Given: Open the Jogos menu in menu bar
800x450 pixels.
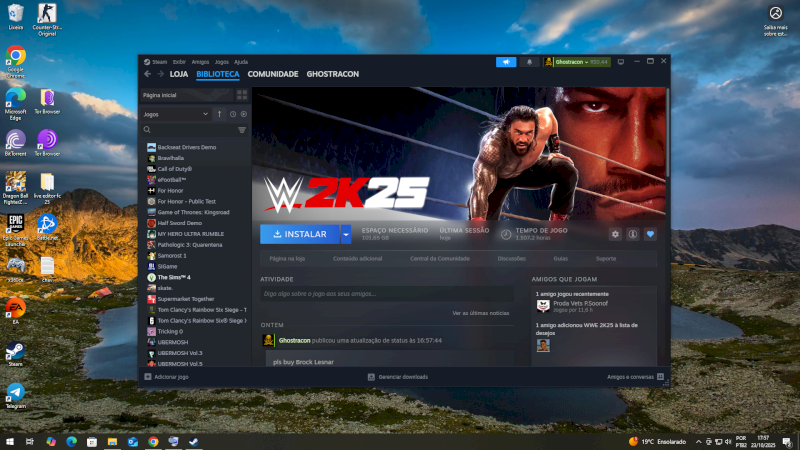Looking at the screenshot, I should pos(221,62).
